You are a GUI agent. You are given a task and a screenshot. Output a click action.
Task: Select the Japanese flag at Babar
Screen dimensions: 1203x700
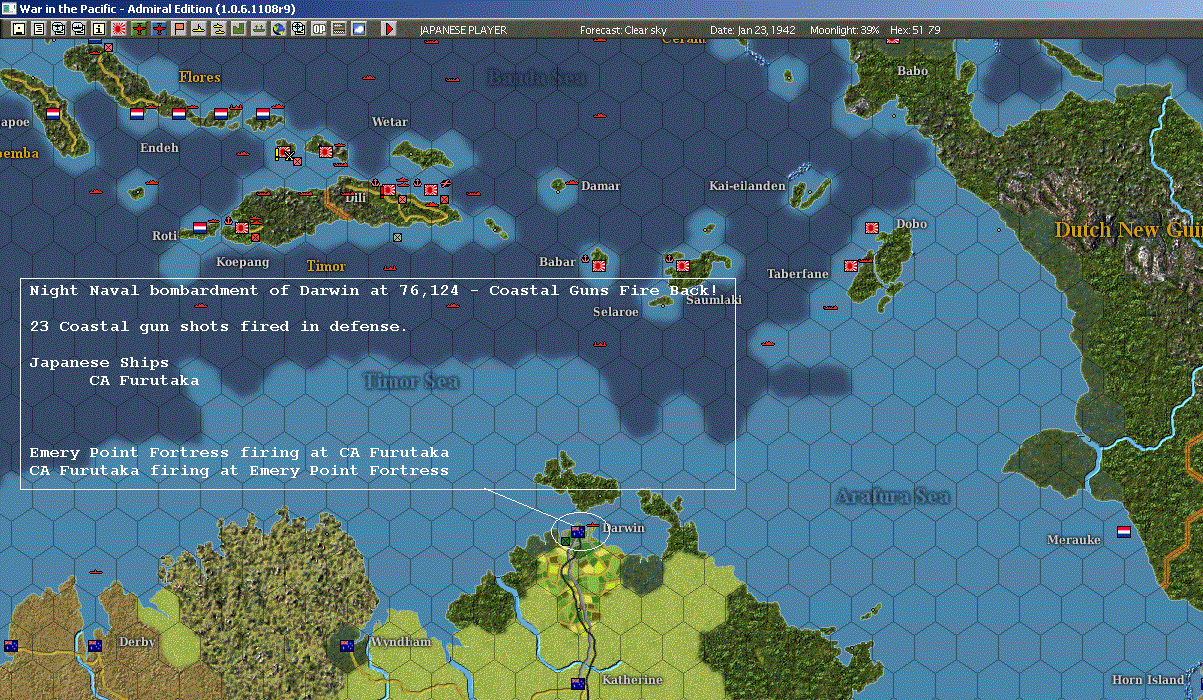coord(599,266)
